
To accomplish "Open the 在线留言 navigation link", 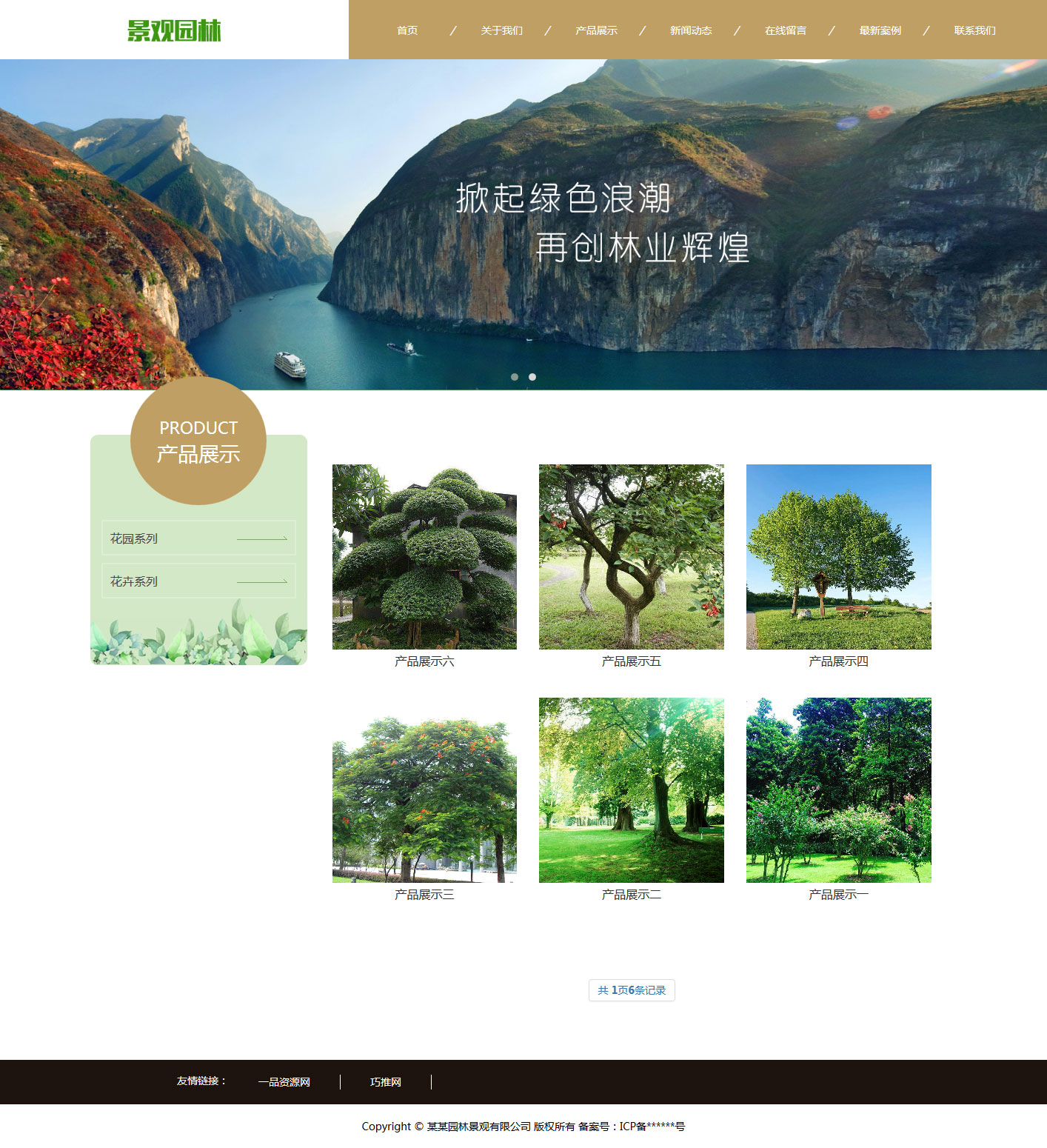I will tap(786, 30).
